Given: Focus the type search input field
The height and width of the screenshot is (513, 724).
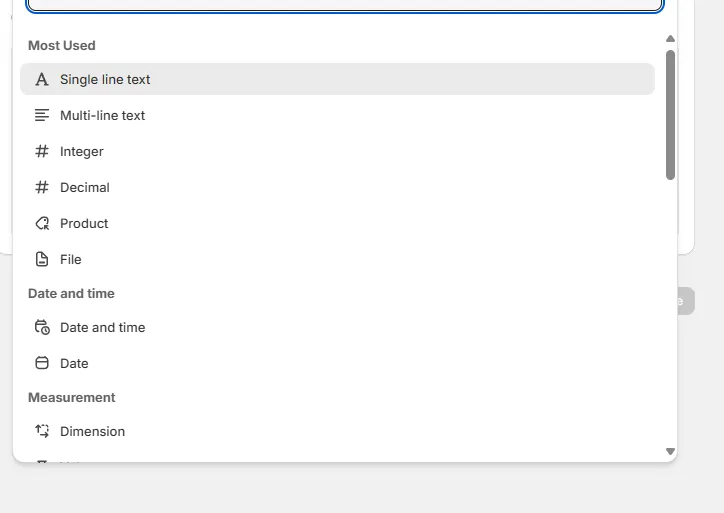Looking at the screenshot, I should coord(345,4).
